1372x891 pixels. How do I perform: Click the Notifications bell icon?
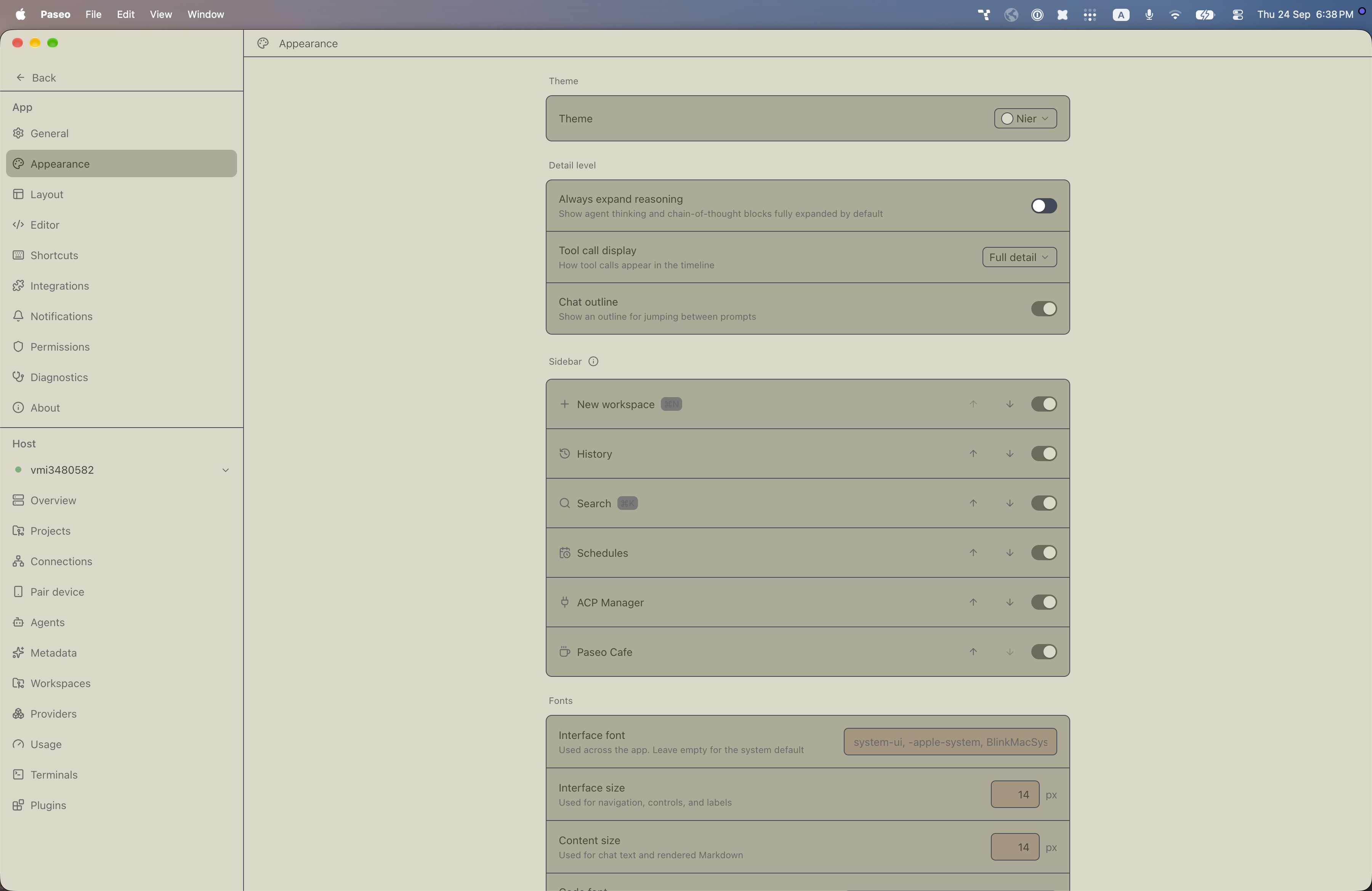[18, 316]
